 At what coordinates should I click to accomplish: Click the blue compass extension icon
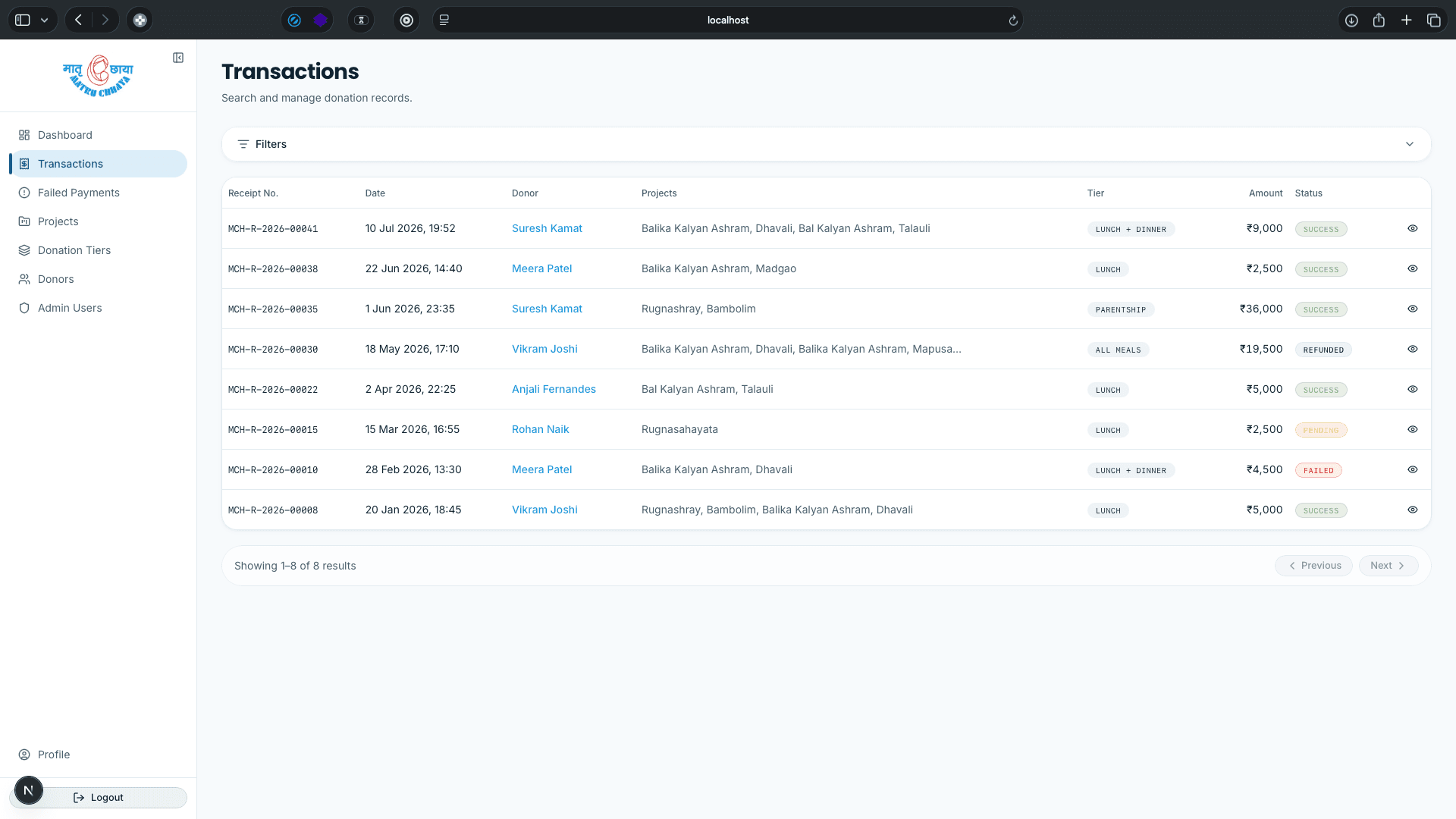[294, 20]
